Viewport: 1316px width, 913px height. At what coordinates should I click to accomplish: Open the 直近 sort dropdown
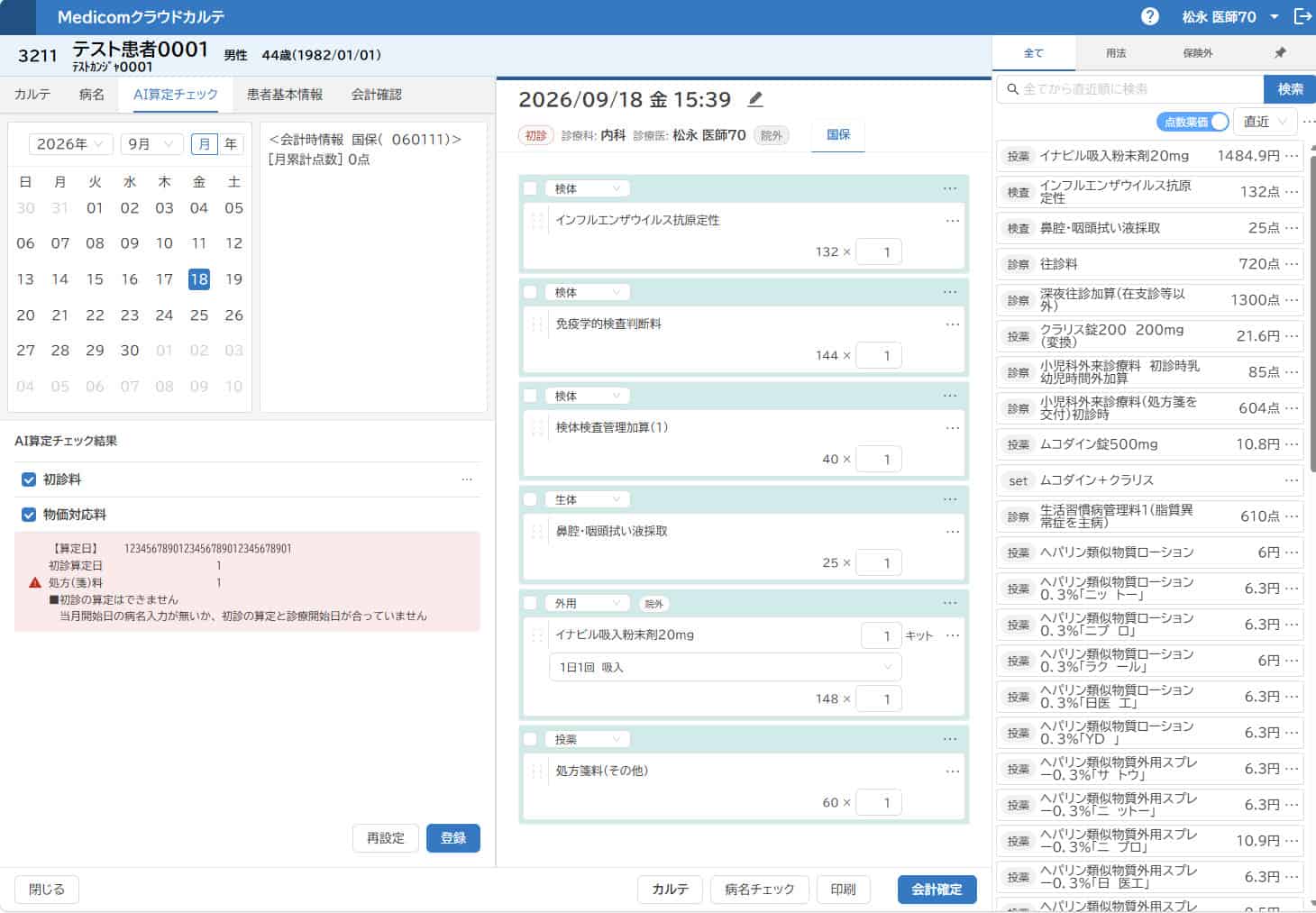pos(1265,122)
